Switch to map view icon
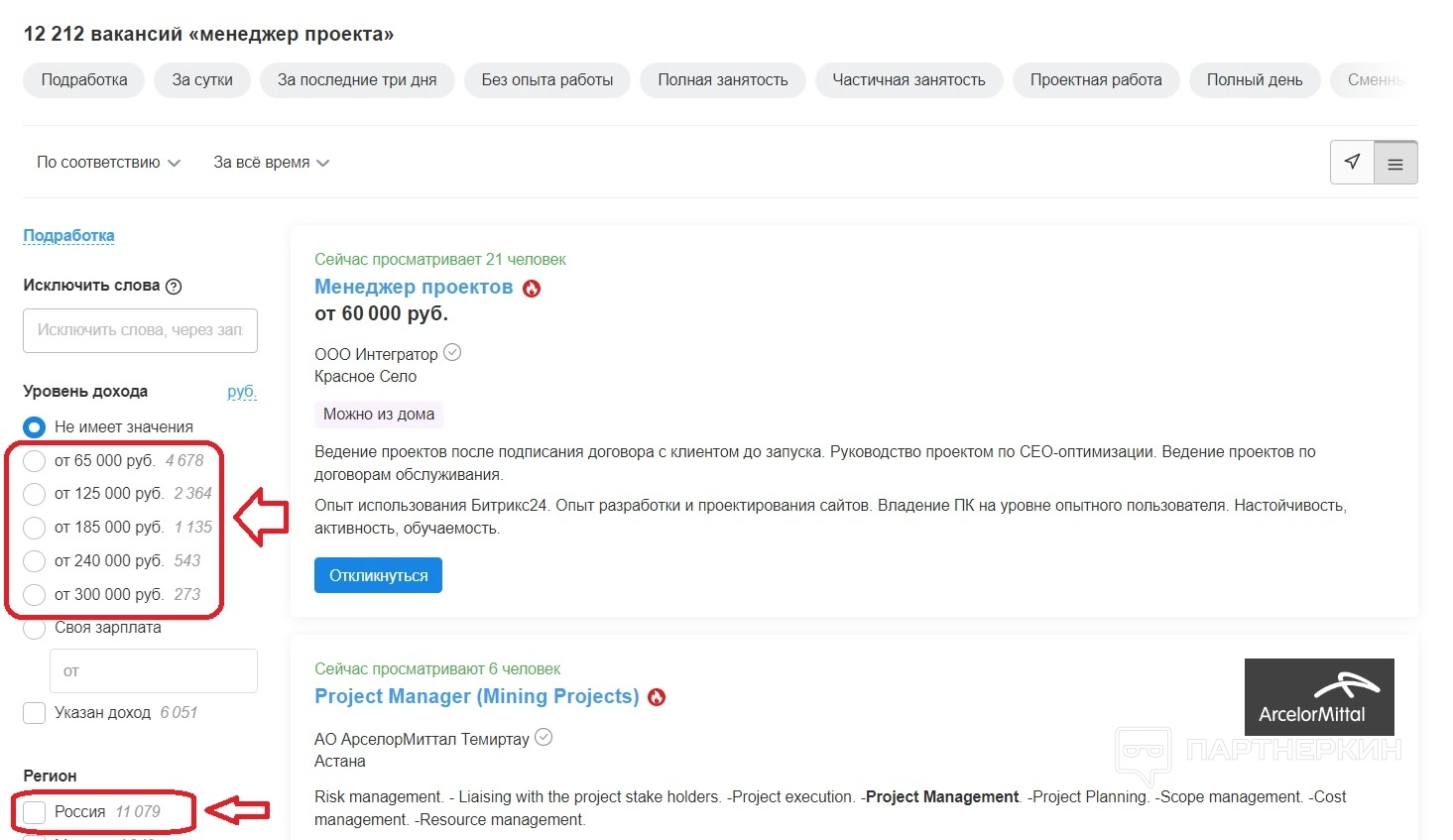The image size is (1453, 840). coord(1352,162)
